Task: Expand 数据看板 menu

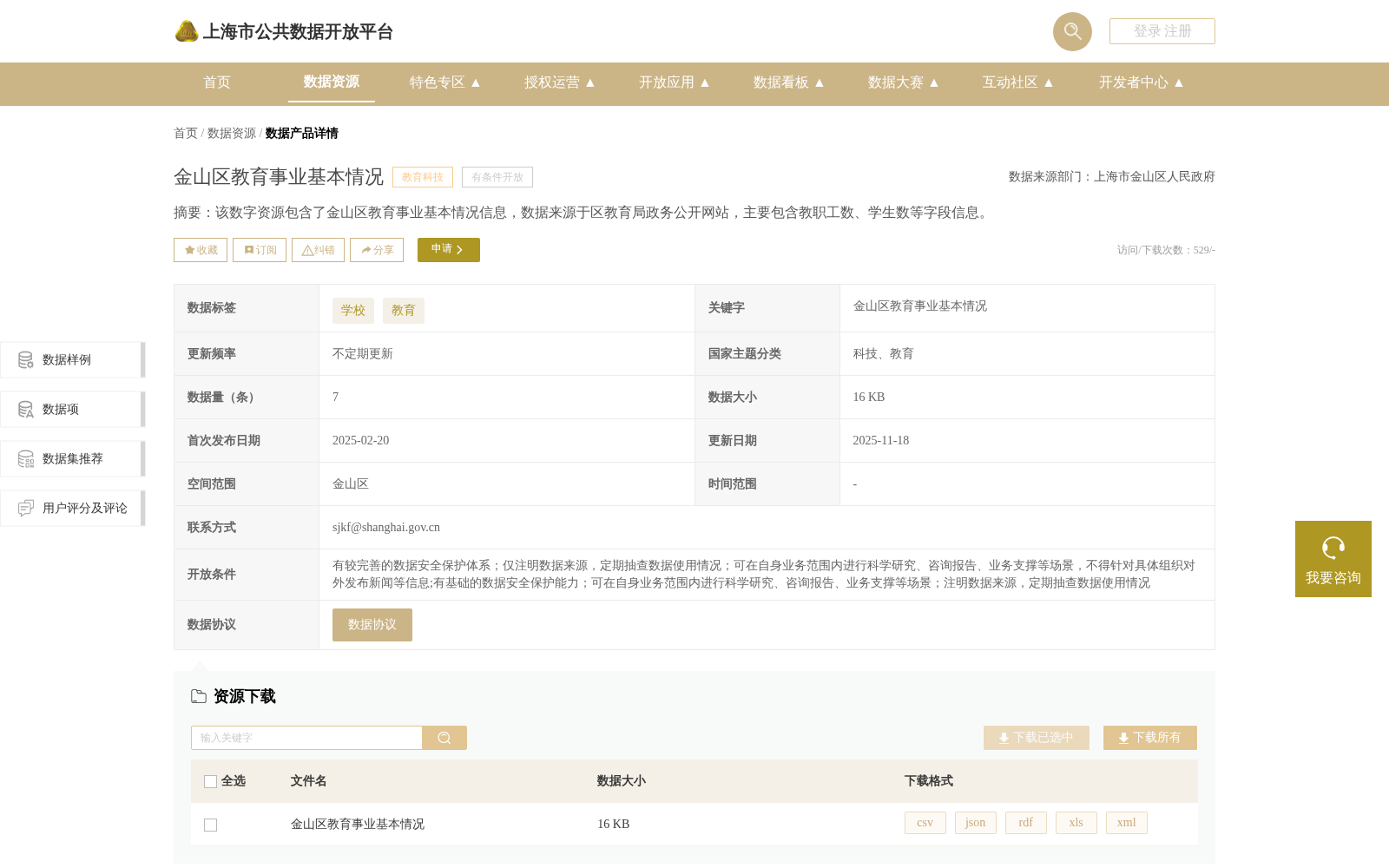Action: 788,82
